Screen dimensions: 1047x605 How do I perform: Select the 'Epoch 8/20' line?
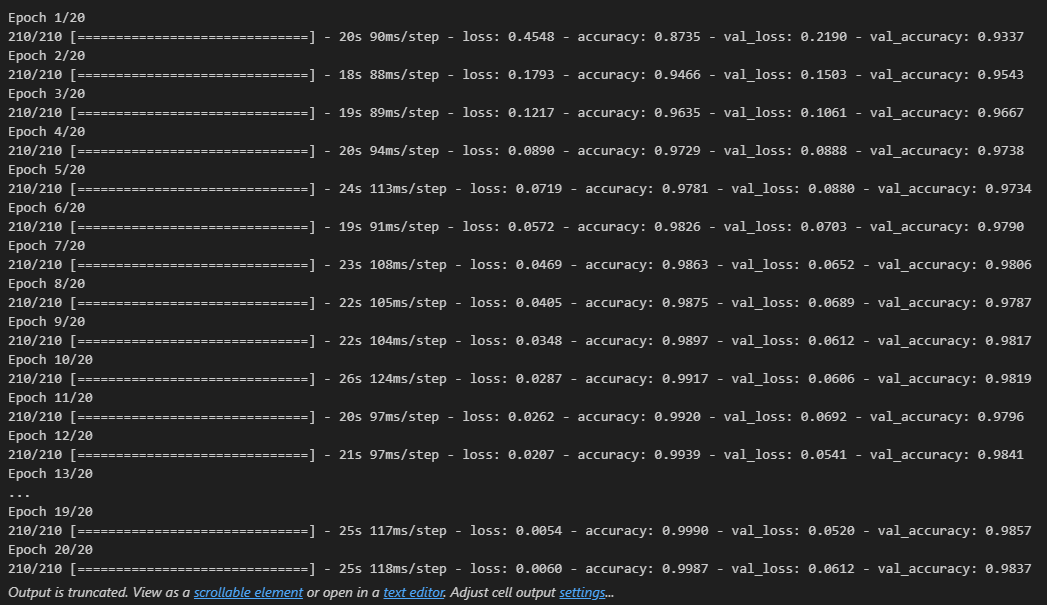[47, 284]
